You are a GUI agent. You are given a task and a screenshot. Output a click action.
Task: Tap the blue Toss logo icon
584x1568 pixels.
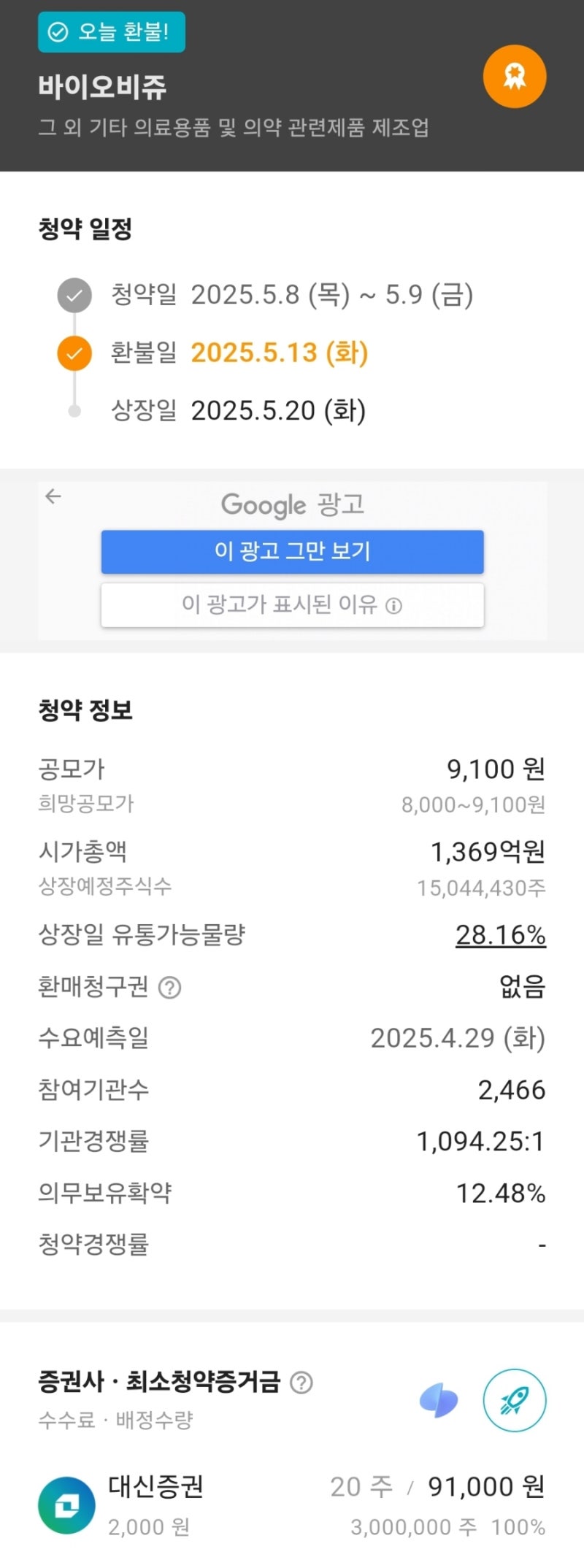[x=439, y=1401]
